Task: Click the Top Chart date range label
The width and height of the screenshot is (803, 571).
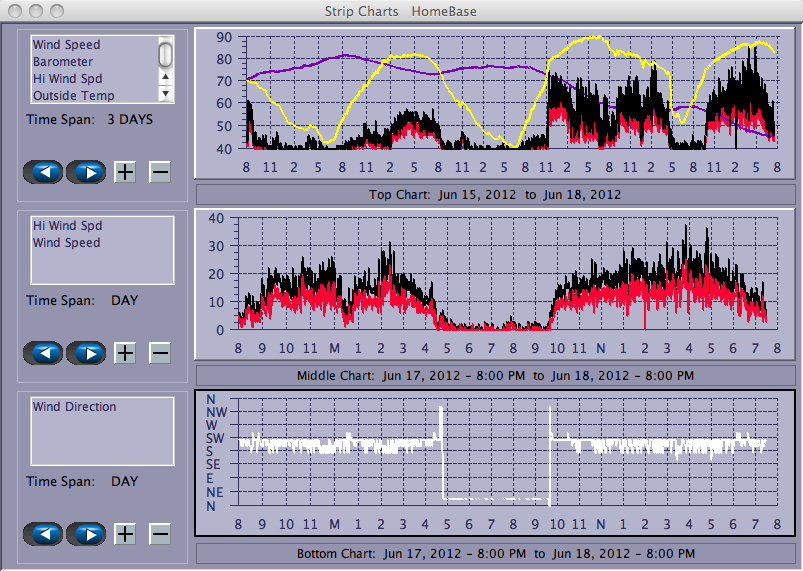Action: (x=495, y=194)
